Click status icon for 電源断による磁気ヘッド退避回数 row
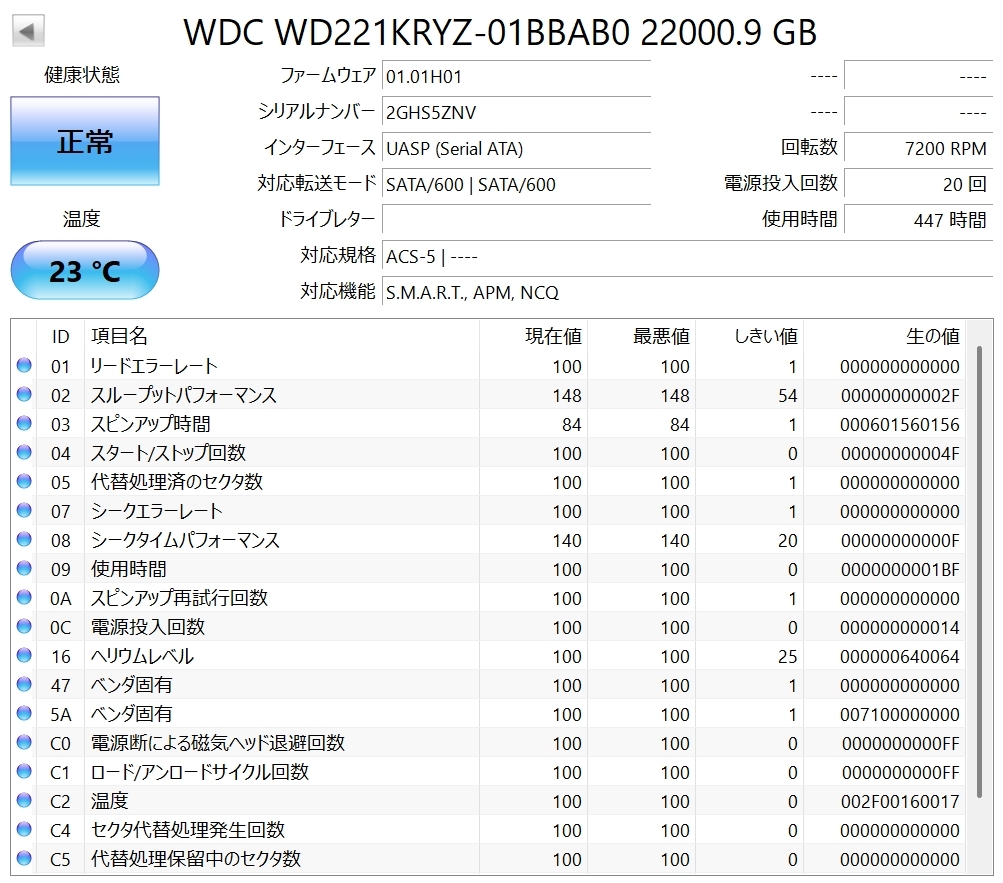The image size is (1003, 883). coord(24,742)
